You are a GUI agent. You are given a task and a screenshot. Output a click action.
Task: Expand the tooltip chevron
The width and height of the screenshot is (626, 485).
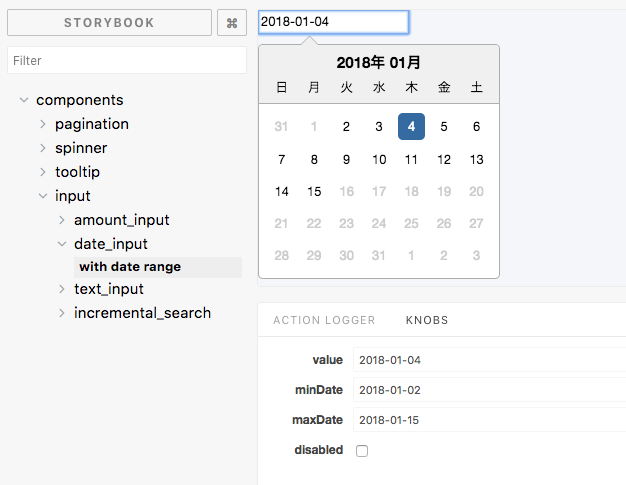(43, 172)
